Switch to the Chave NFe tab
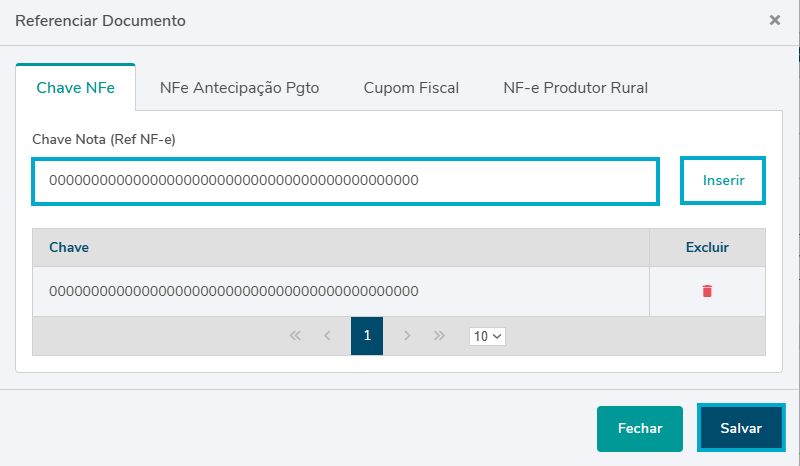The image size is (800, 466). pyautogui.click(x=76, y=88)
